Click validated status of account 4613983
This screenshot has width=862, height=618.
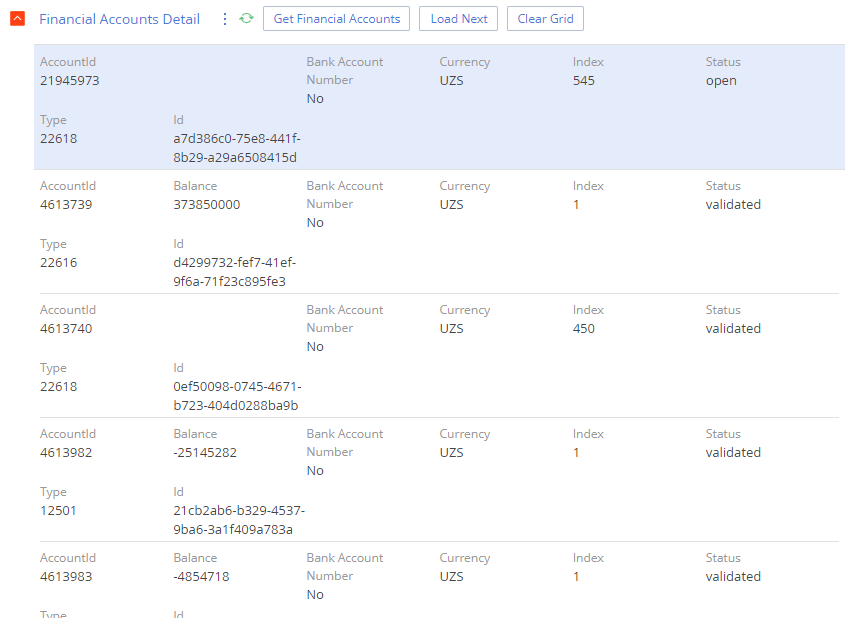pos(733,577)
